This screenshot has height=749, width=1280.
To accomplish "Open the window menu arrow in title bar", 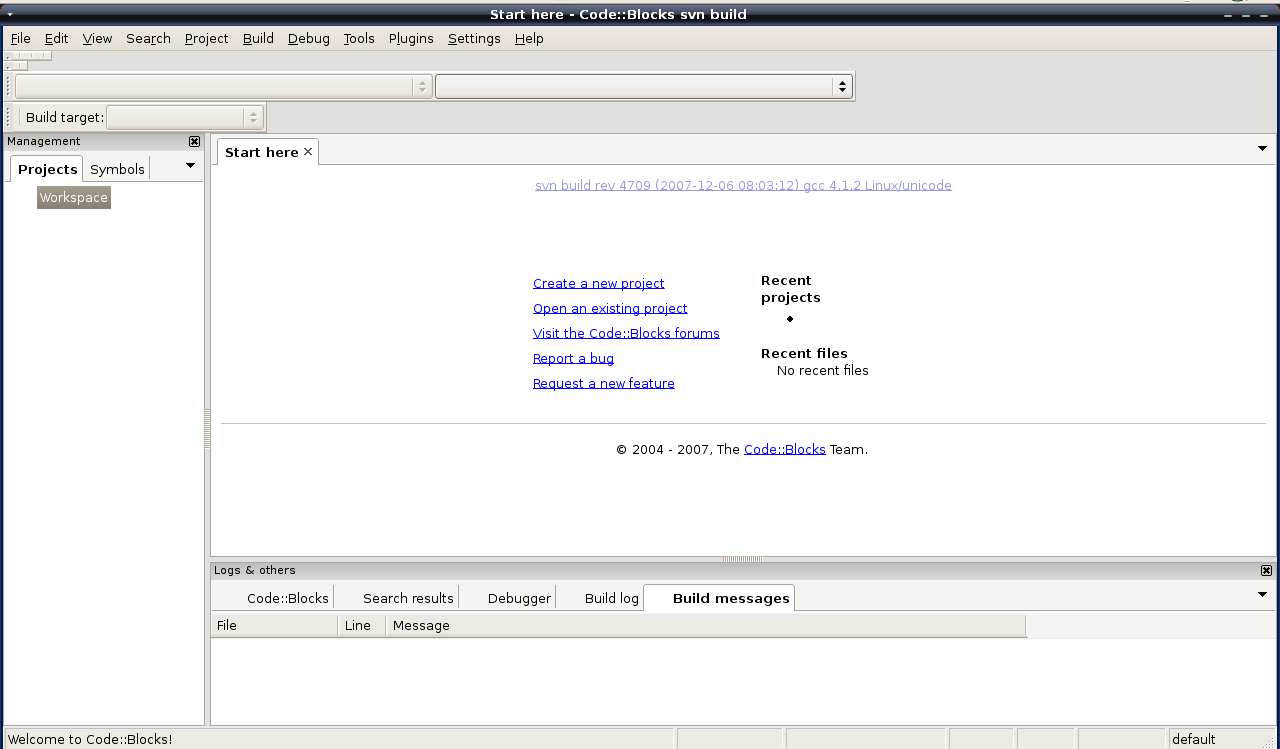I will click(x=9, y=14).
